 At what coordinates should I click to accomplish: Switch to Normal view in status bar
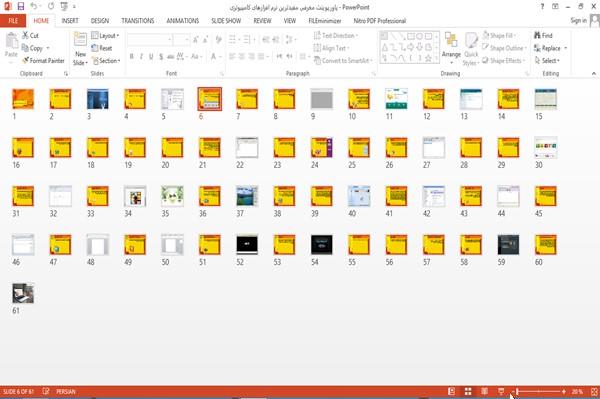452,391
